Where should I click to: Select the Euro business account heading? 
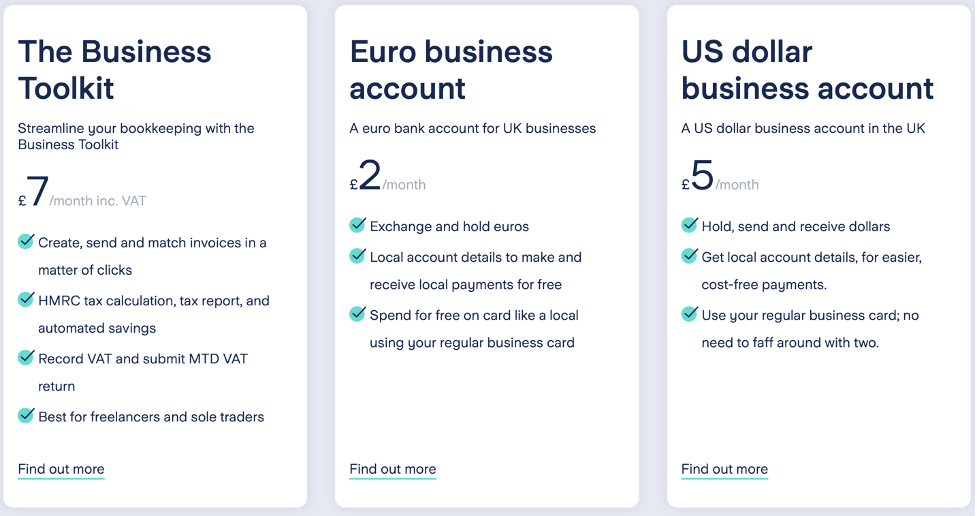pos(451,70)
